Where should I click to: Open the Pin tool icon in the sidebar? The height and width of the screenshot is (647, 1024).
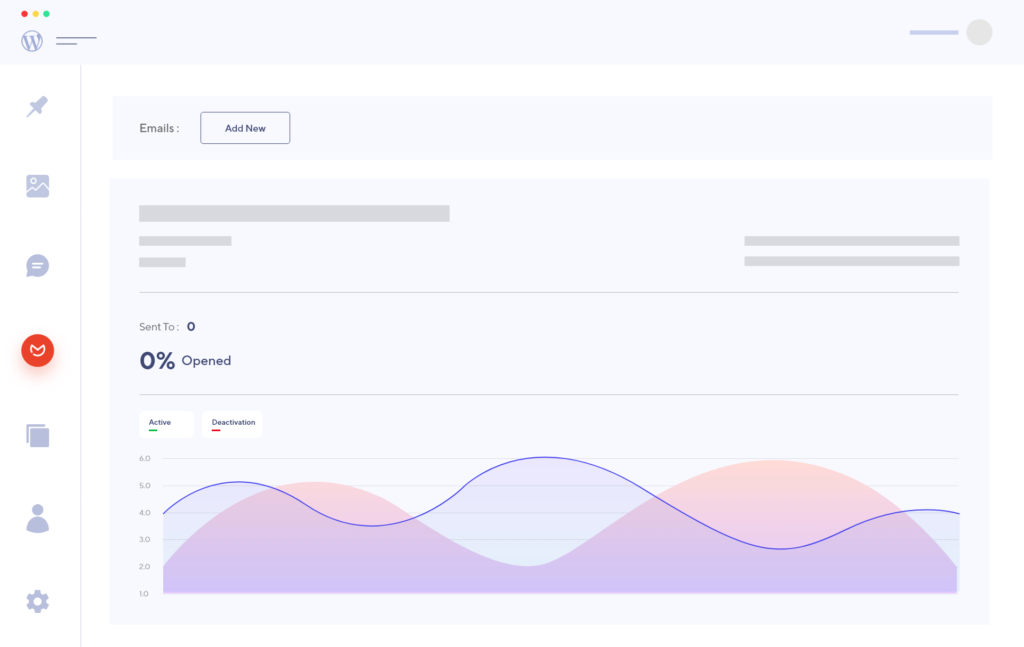(37, 107)
